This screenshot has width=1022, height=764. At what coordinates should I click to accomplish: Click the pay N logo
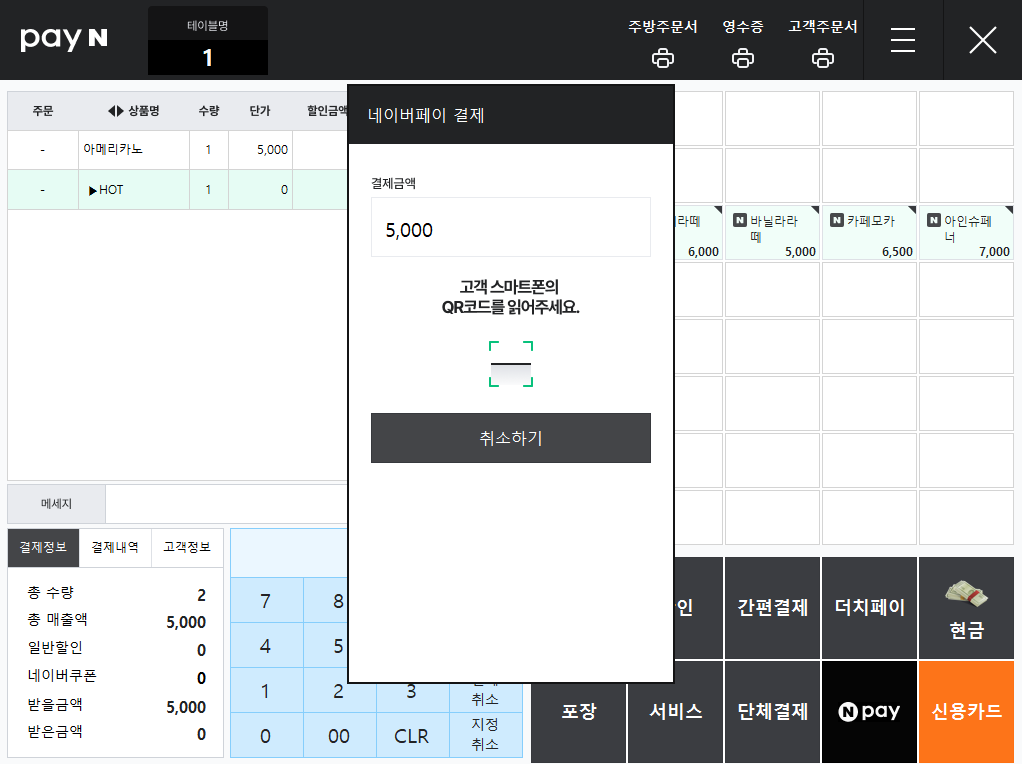click(64, 38)
